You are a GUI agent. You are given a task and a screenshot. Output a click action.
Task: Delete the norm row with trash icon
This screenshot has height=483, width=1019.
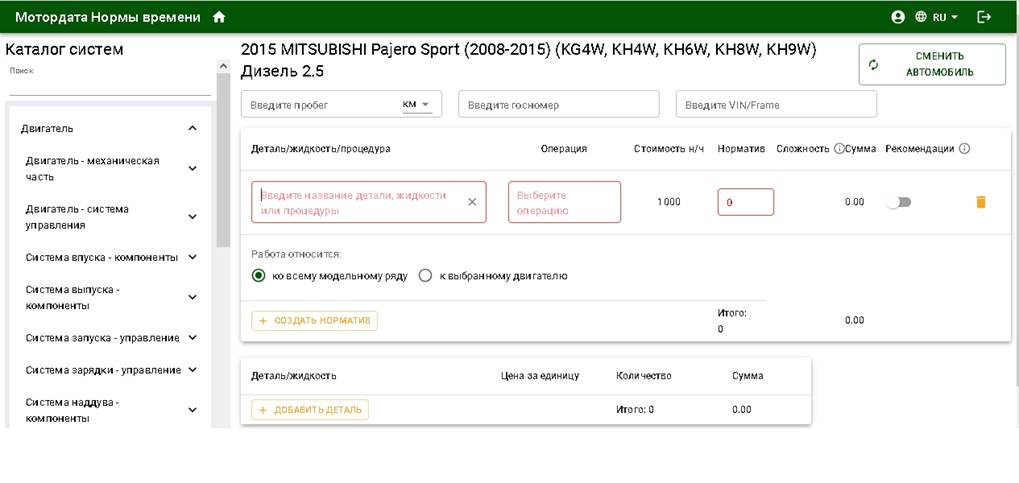[x=981, y=202]
